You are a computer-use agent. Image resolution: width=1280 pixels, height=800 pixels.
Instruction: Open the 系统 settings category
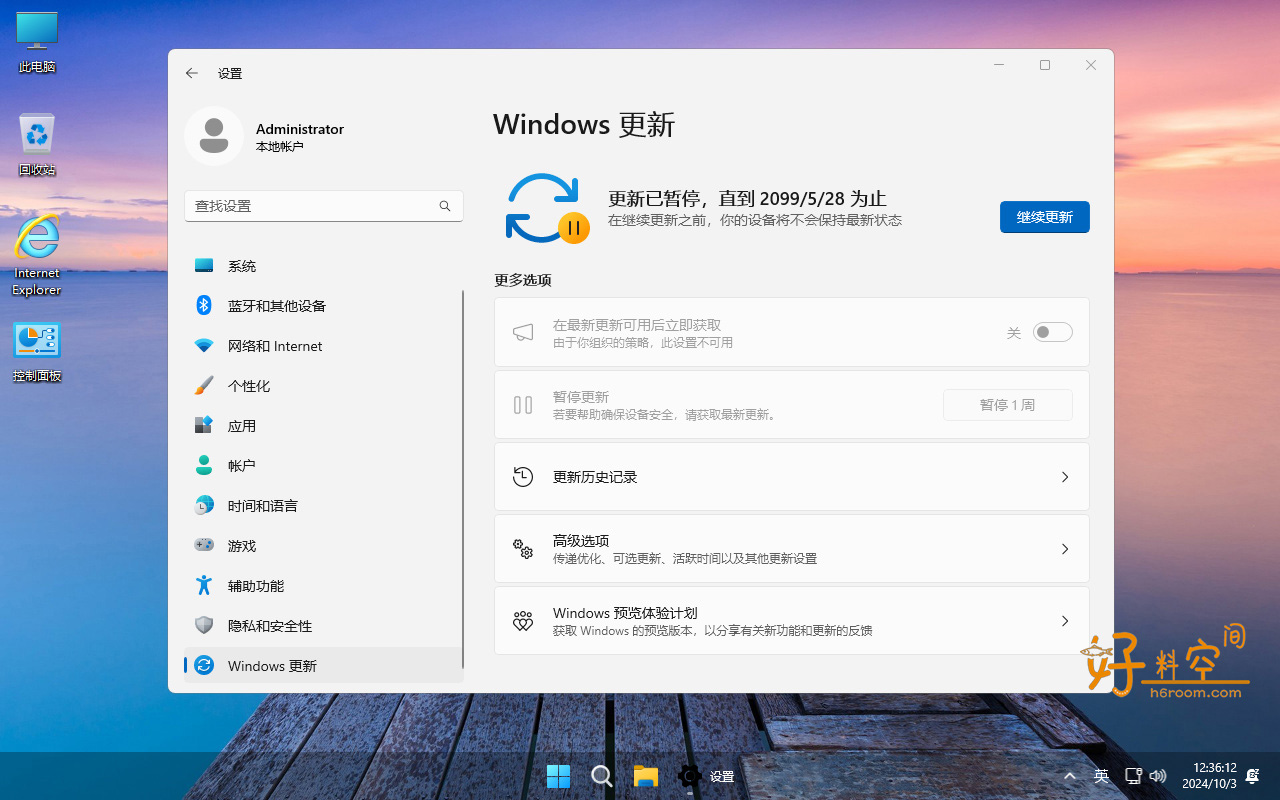[323, 266]
